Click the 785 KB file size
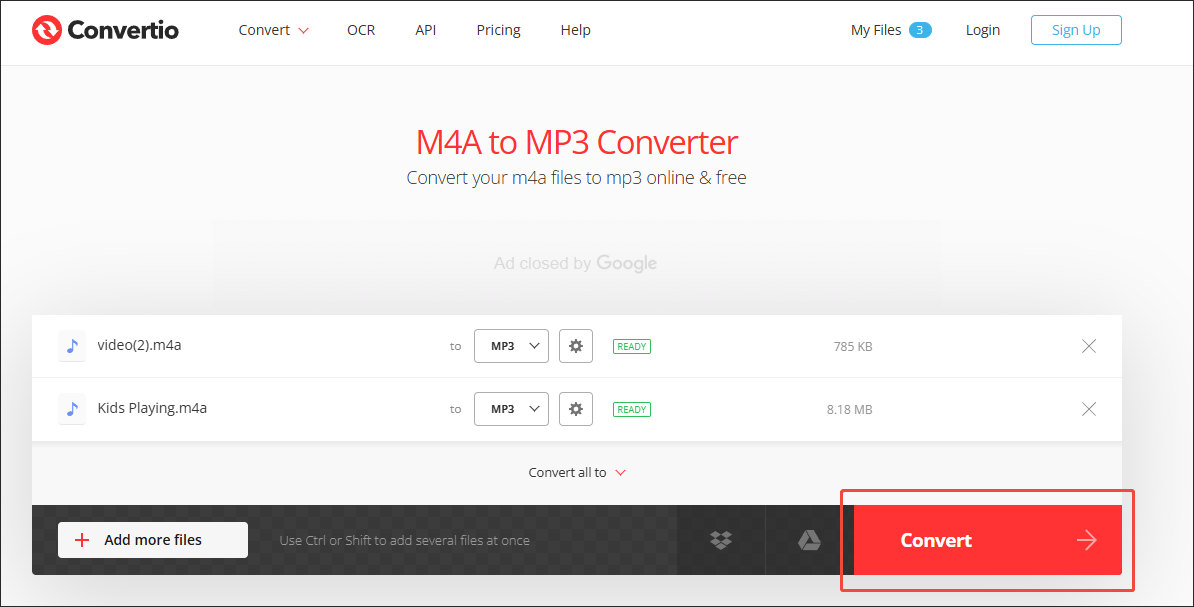Screen dimensions: 1194x607 (853, 347)
